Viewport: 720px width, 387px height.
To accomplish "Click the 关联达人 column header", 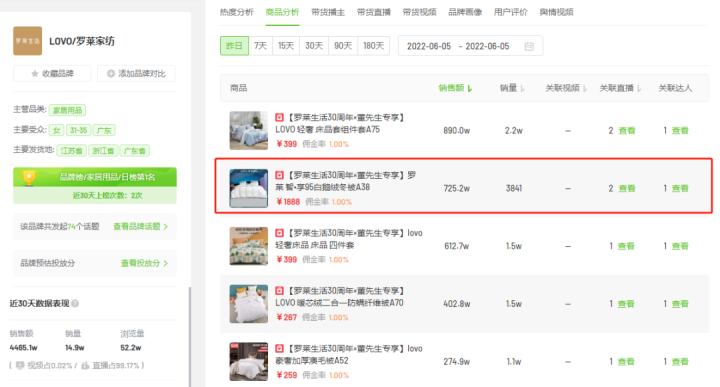I will click(675, 88).
